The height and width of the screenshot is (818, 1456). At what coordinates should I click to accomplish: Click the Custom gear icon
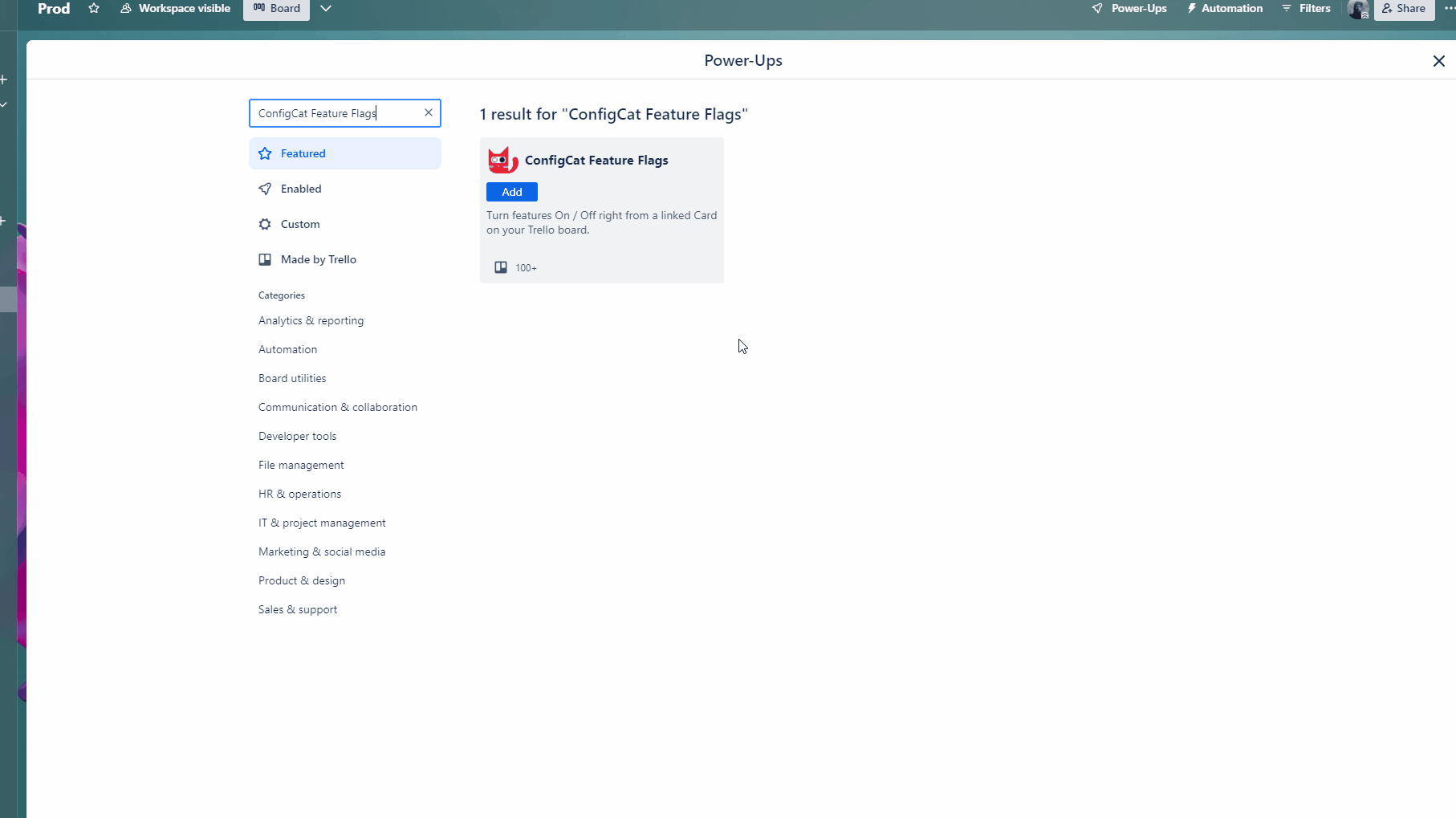tap(265, 224)
